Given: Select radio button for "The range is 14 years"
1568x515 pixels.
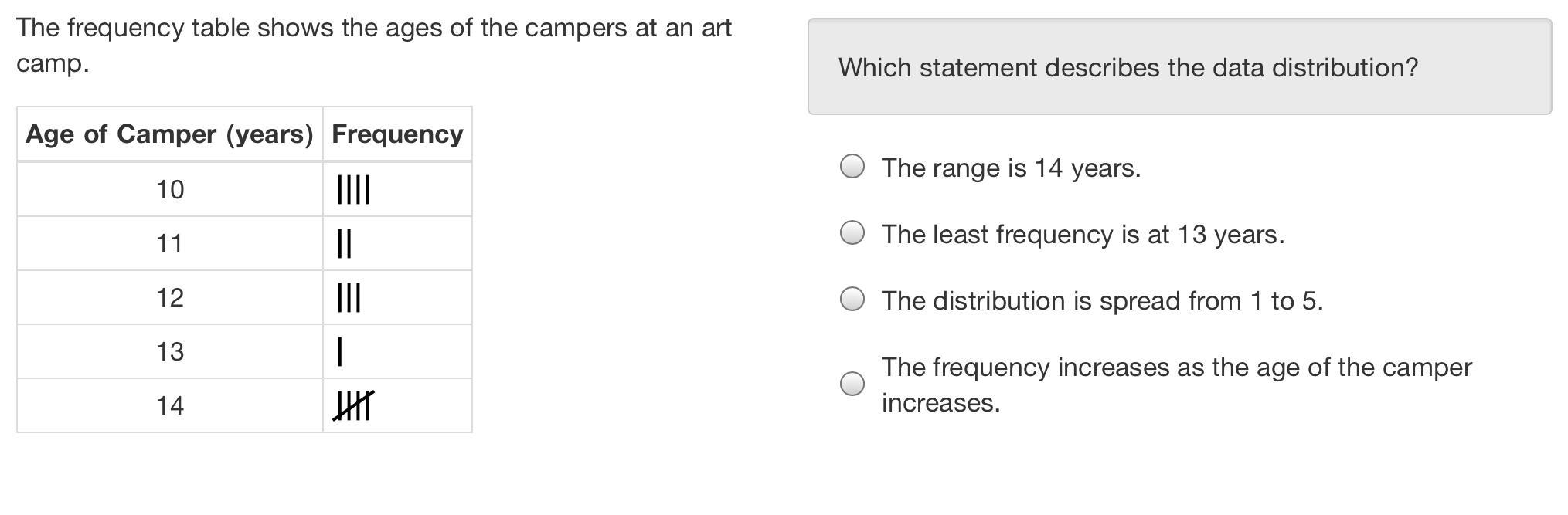Looking at the screenshot, I should coord(852,167).
